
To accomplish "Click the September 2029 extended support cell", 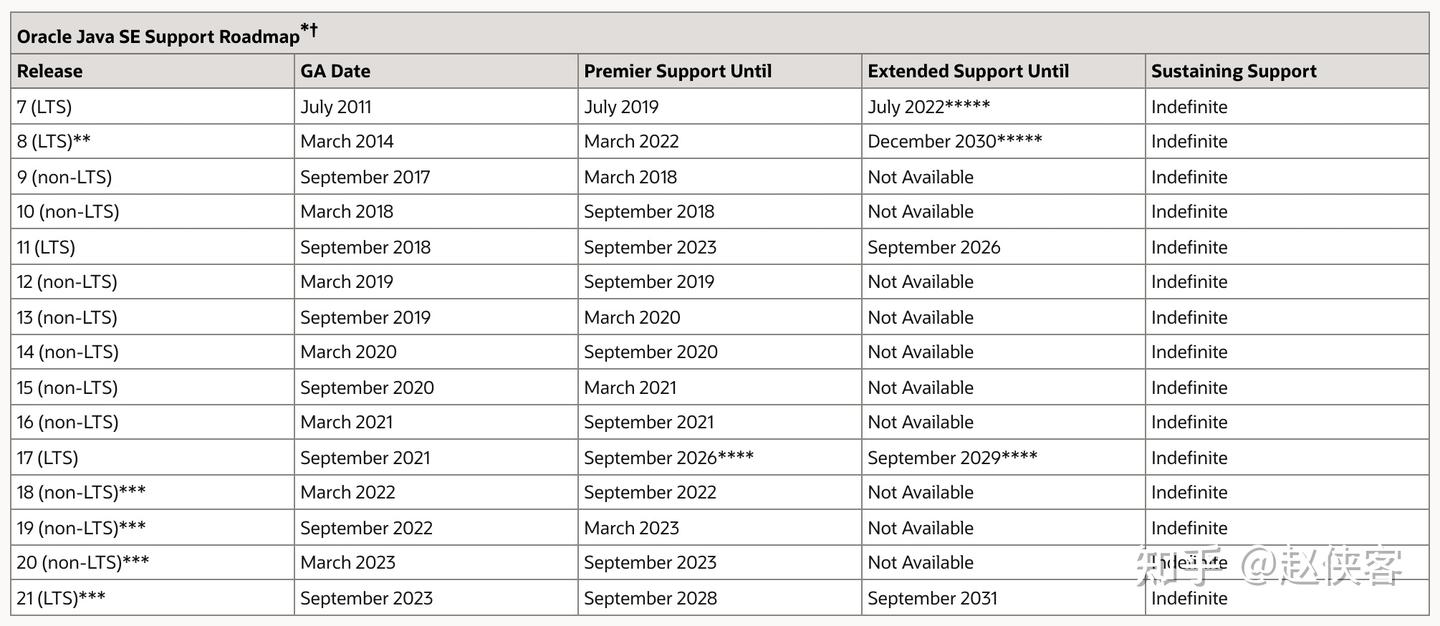I will [952, 458].
